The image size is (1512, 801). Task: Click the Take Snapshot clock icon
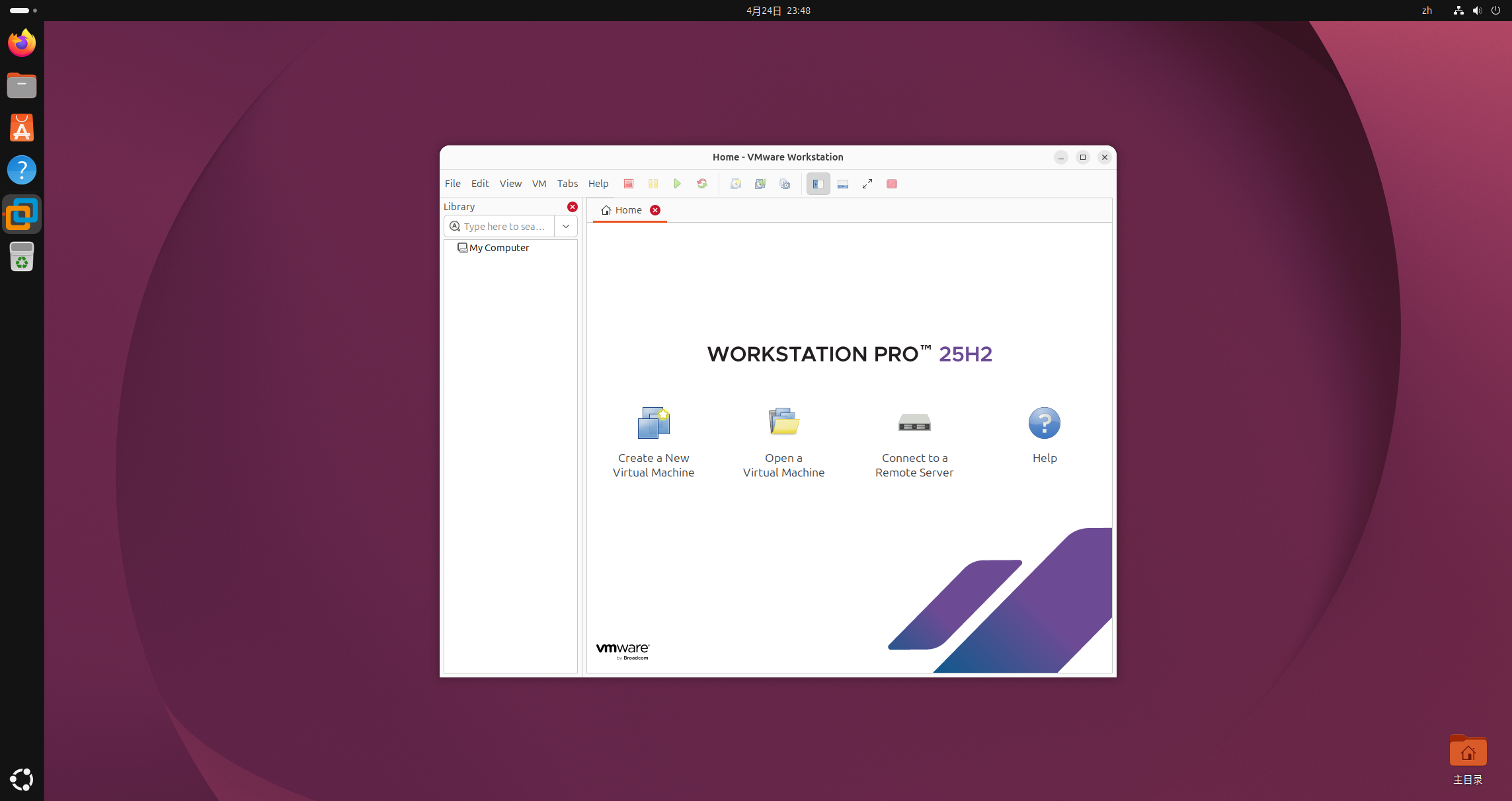(x=735, y=184)
